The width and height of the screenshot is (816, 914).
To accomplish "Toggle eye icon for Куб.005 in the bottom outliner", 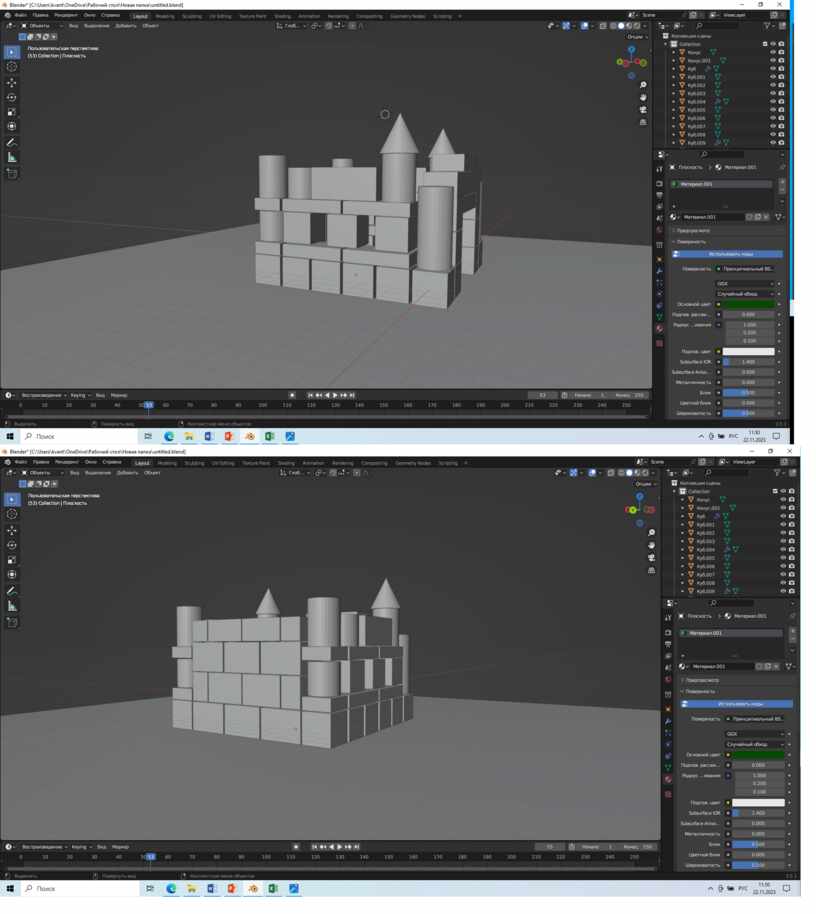I will [782, 558].
